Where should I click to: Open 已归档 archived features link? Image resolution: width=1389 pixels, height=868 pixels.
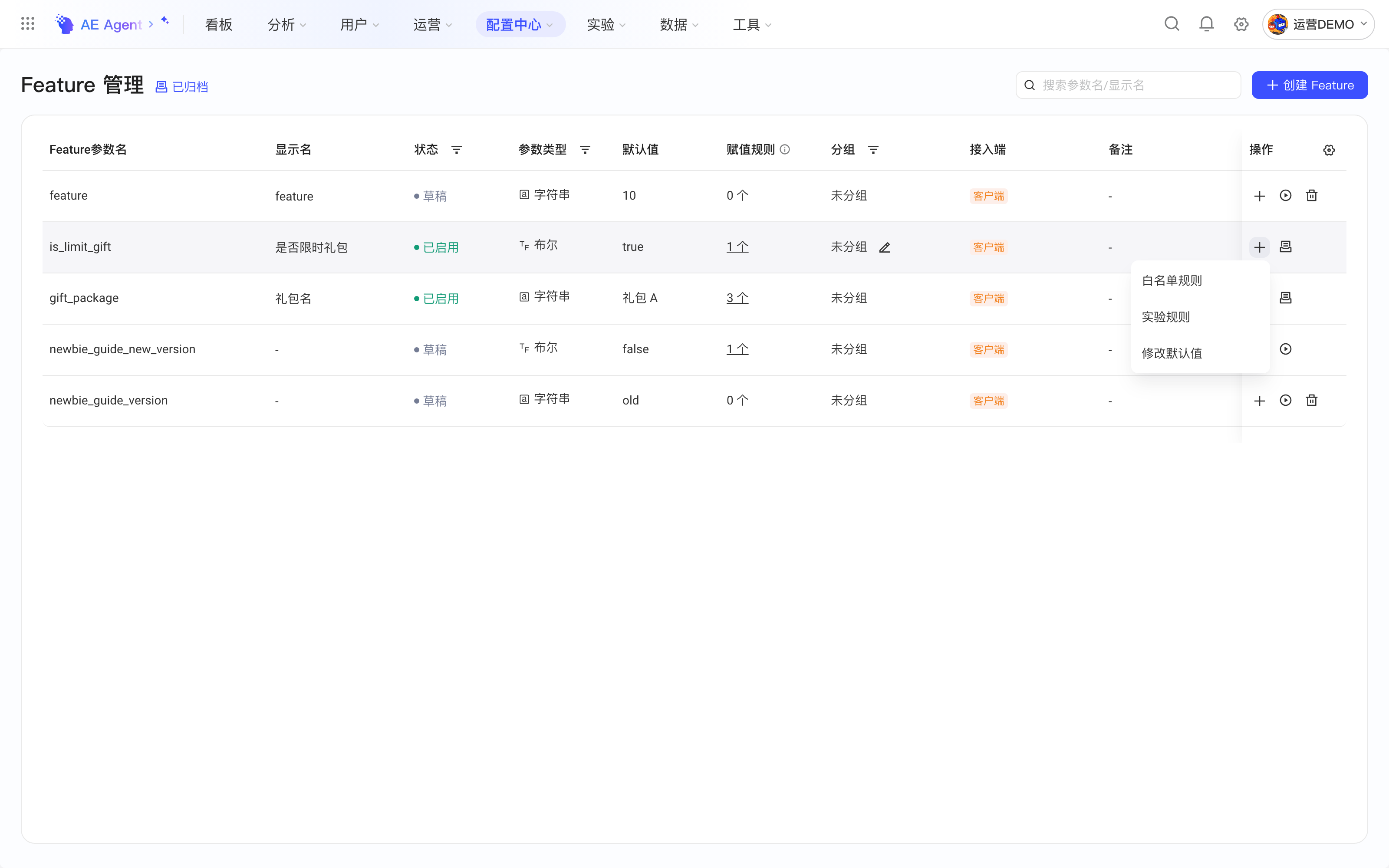[181, 87]
